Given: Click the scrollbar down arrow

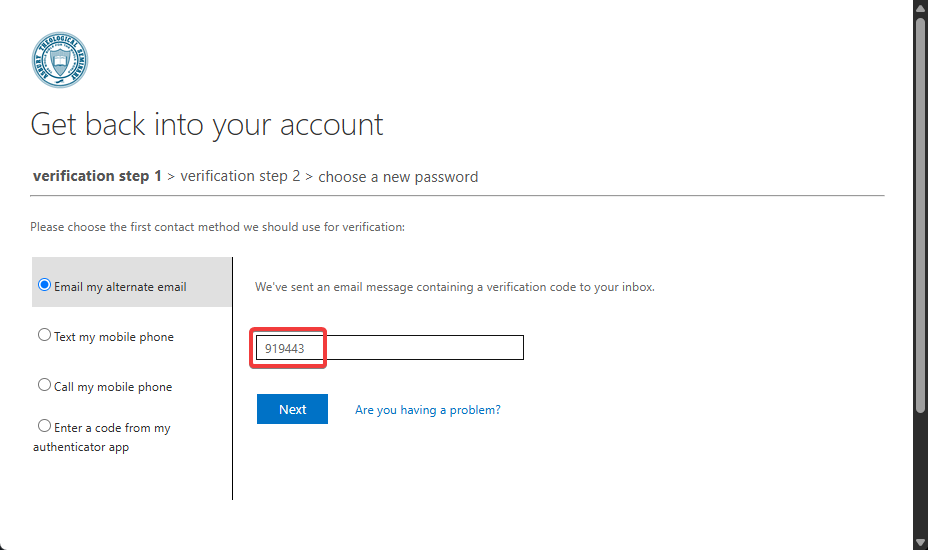Looking at the screenshot, I should [x=920, y=541].
